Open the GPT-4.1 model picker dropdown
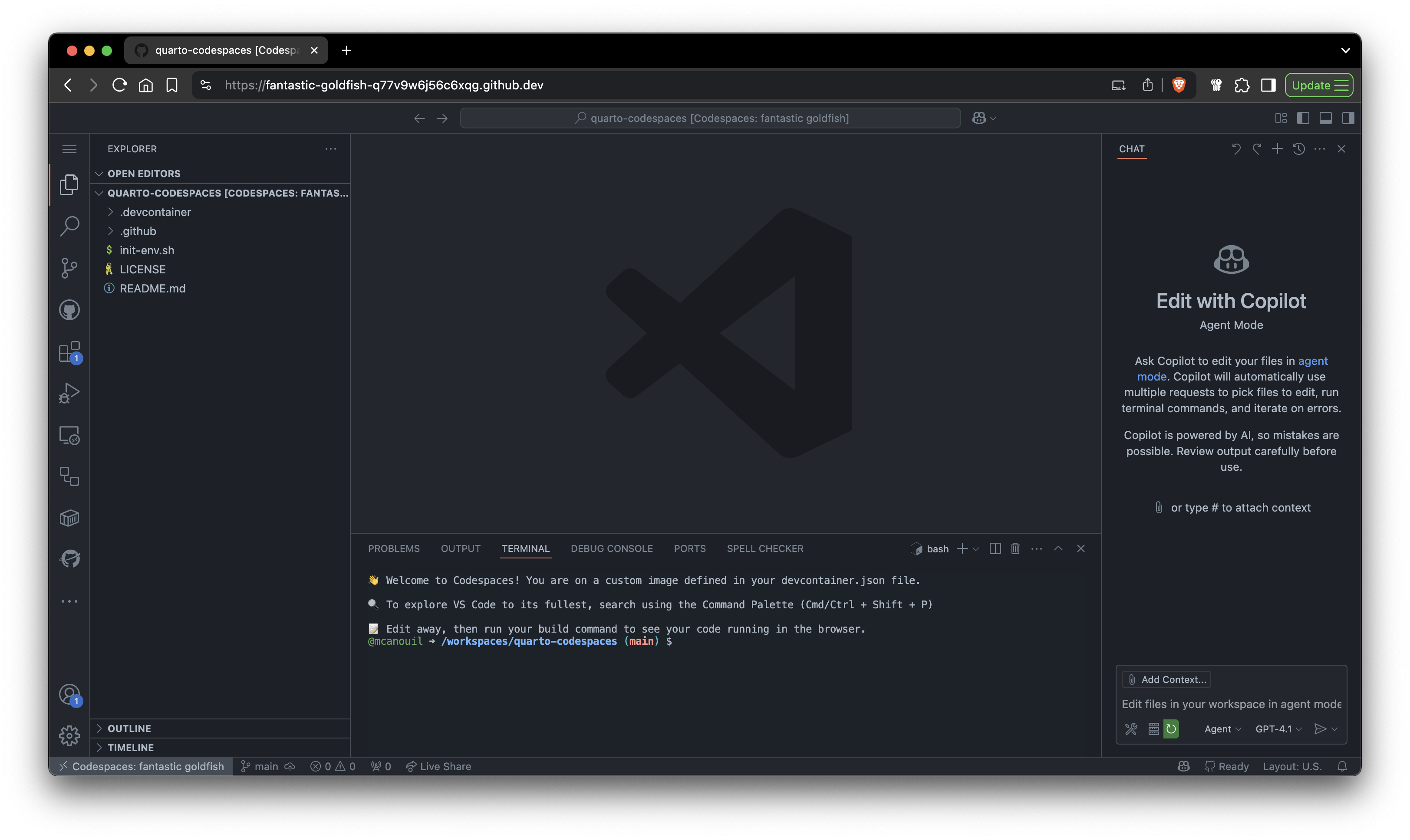The image size is (1410, 840). [x=1278, y=729]
